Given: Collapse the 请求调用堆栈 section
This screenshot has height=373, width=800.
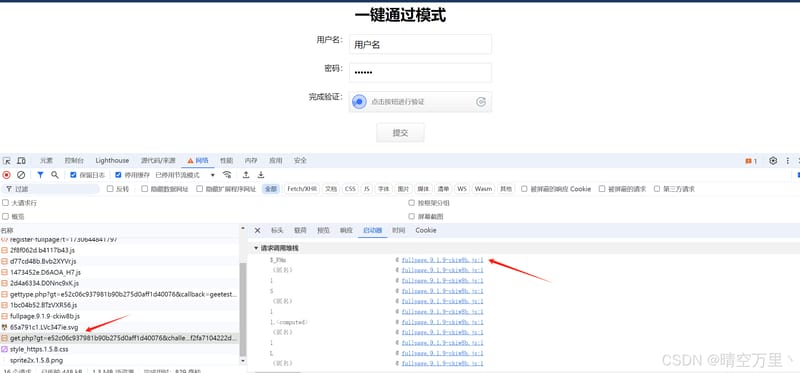Looking at the screenshot, I should (x=257, y=248).
